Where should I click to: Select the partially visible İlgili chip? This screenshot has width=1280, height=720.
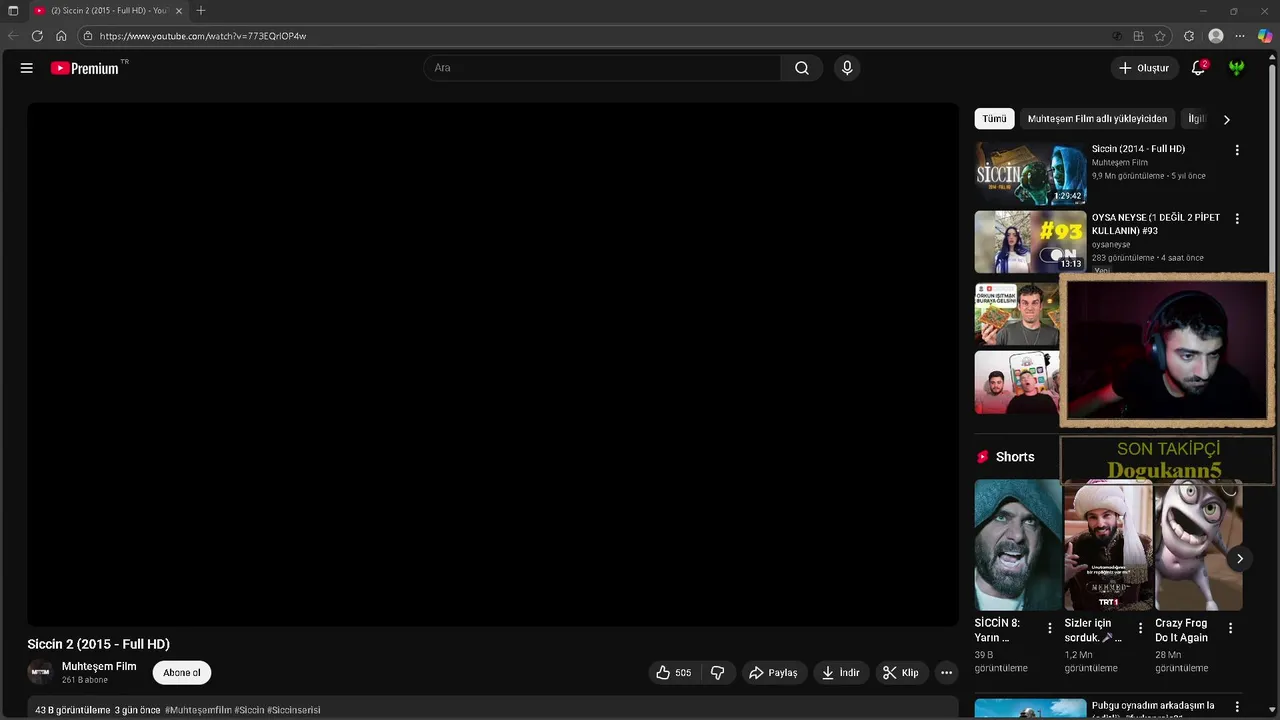[x=1195, y=119]
